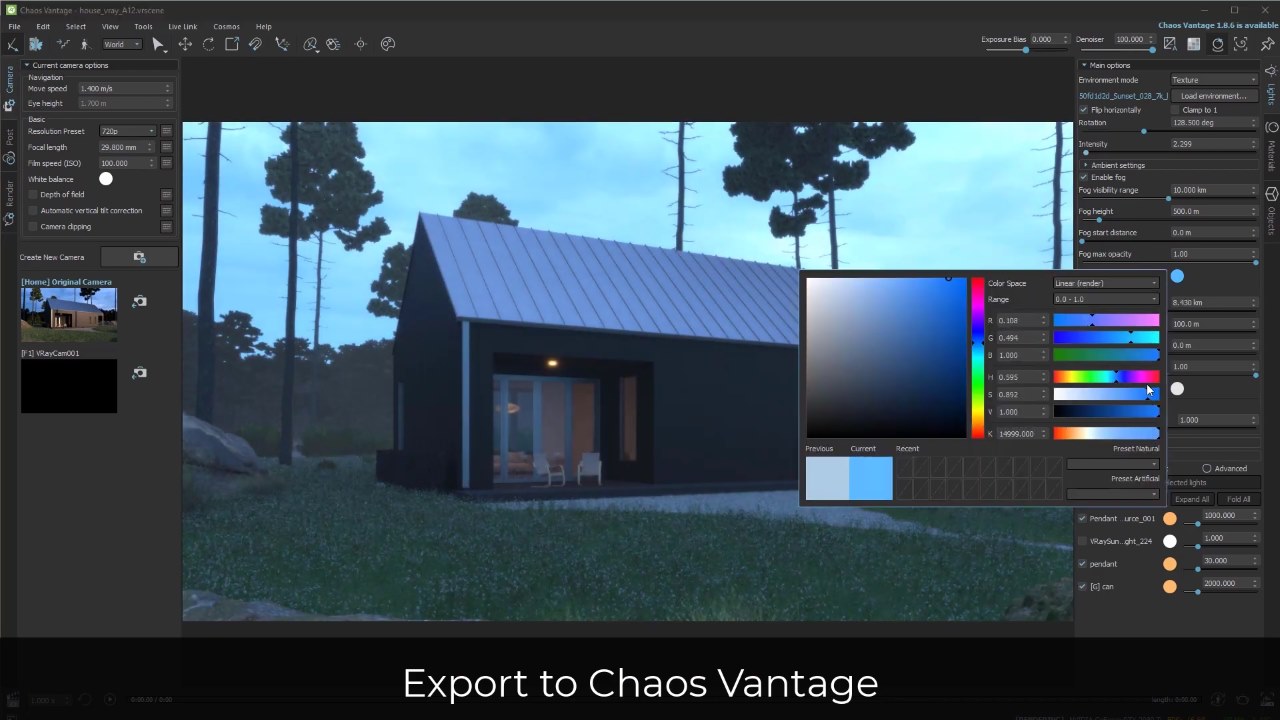Click the orbit camera icon in top-right toolbar

(1217, 44)
